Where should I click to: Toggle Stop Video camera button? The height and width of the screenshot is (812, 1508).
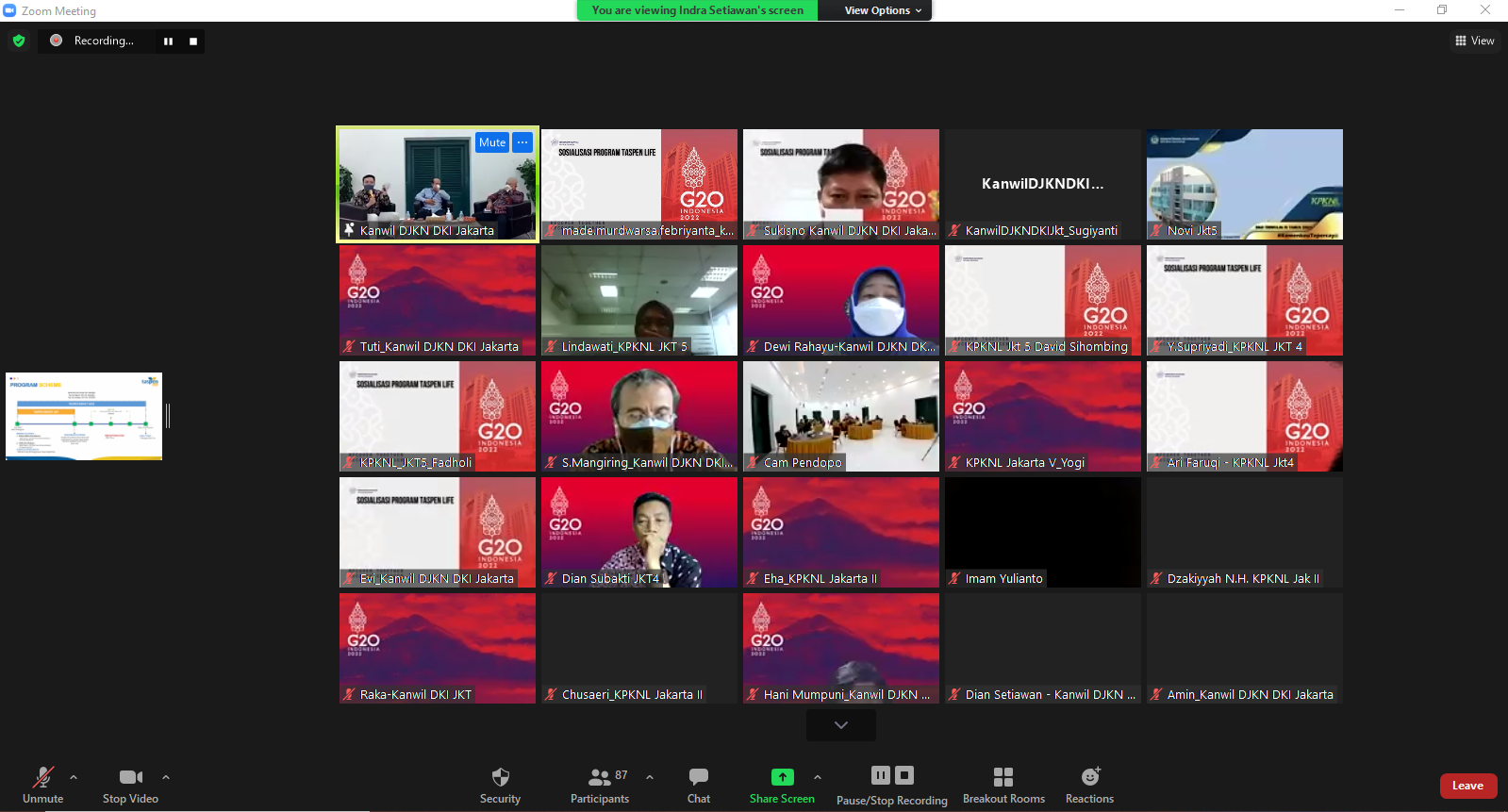130,785
